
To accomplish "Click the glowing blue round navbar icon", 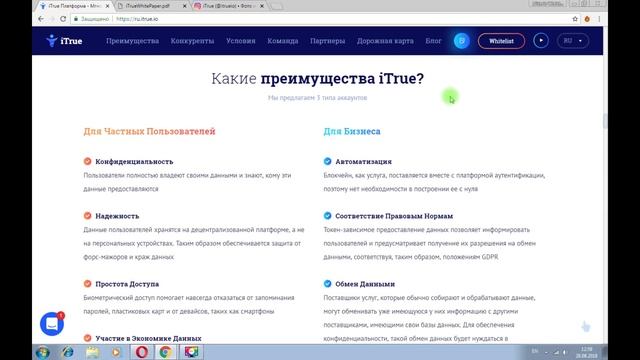I will [x=462, y=41].
